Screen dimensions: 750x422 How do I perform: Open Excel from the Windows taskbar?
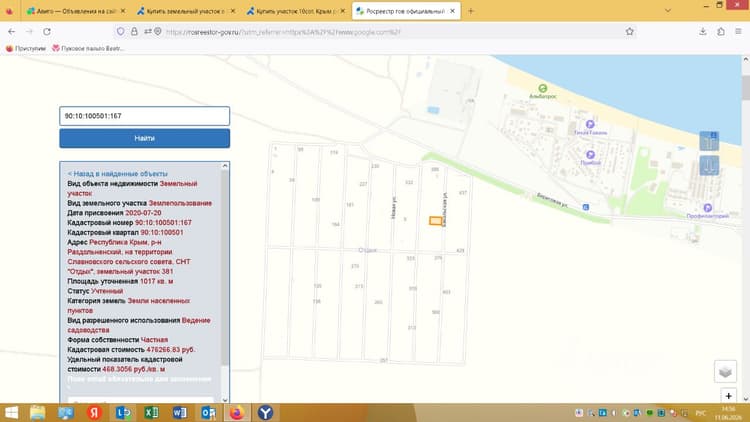point(151,412)
